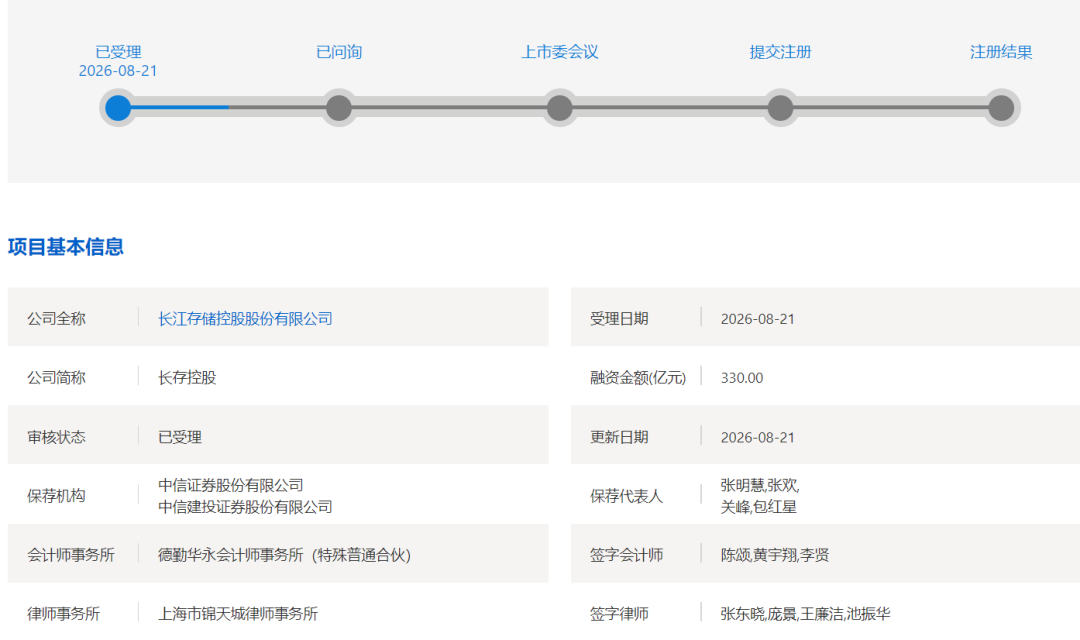1080x640 pixels.
Task: Select the 张东晓,庞景,王廉洁,池振华 lawyers value
Action: [x=805, y=614]
